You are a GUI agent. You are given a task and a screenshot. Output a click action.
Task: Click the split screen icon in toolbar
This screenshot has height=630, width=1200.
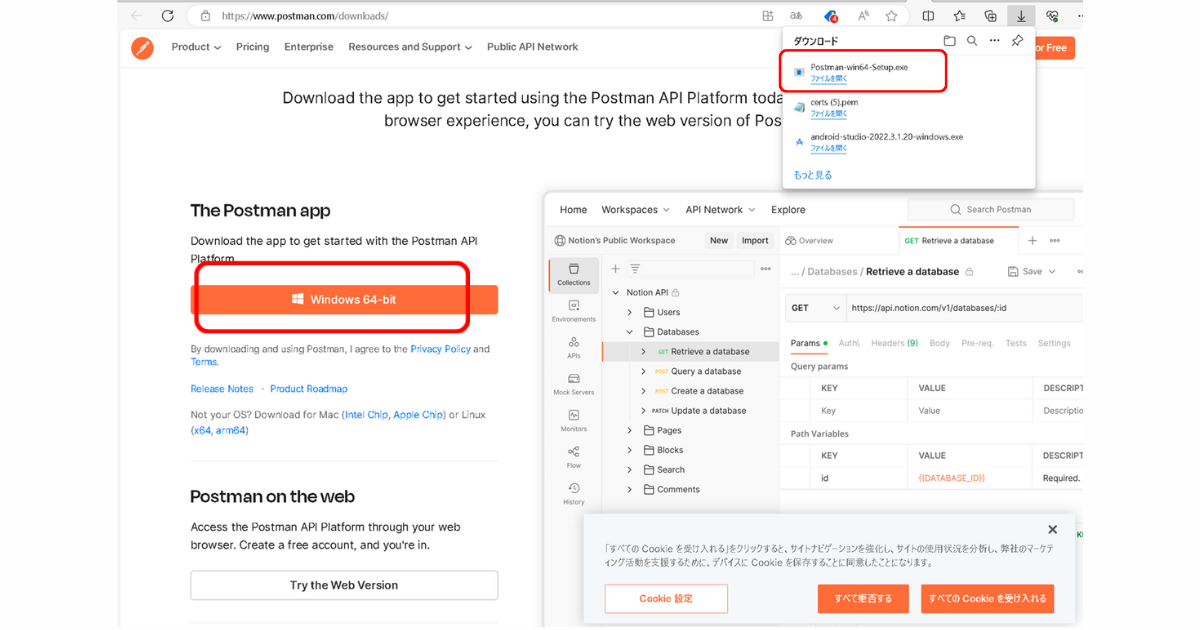click(928, 16)
